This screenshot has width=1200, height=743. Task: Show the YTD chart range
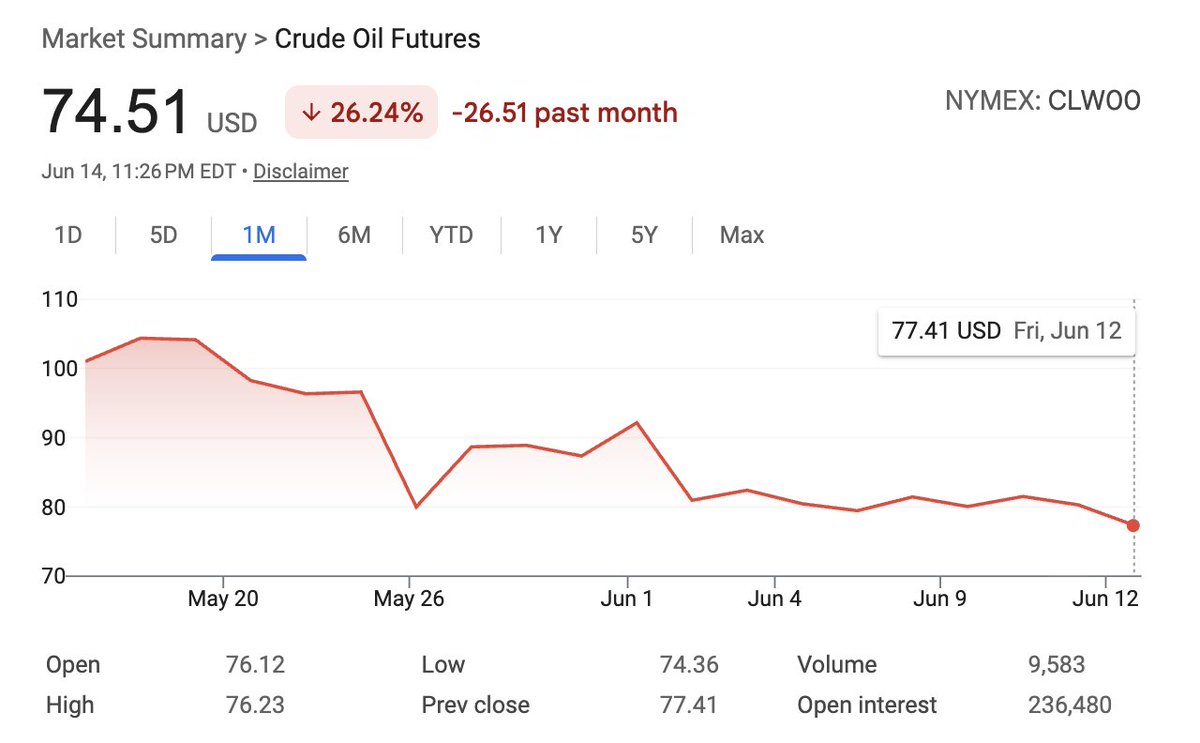pyautogui.click(x=451, y=236)
